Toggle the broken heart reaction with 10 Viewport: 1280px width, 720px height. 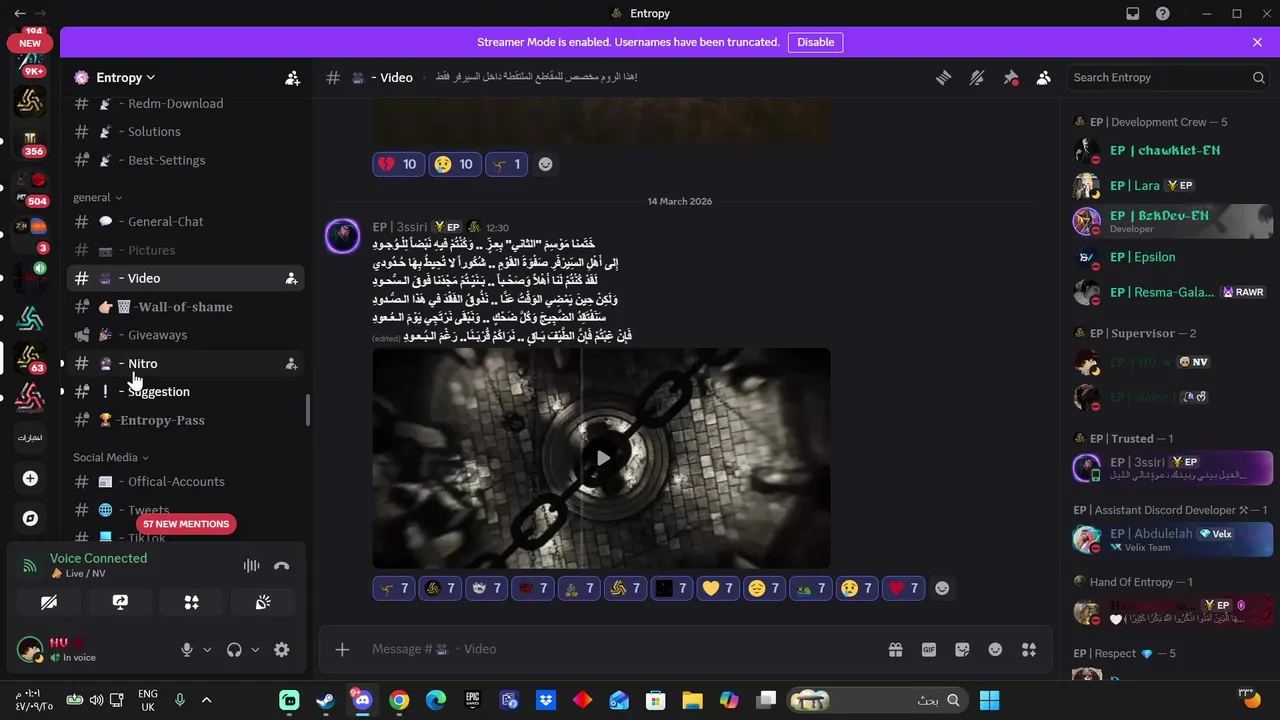coord(398,164)
